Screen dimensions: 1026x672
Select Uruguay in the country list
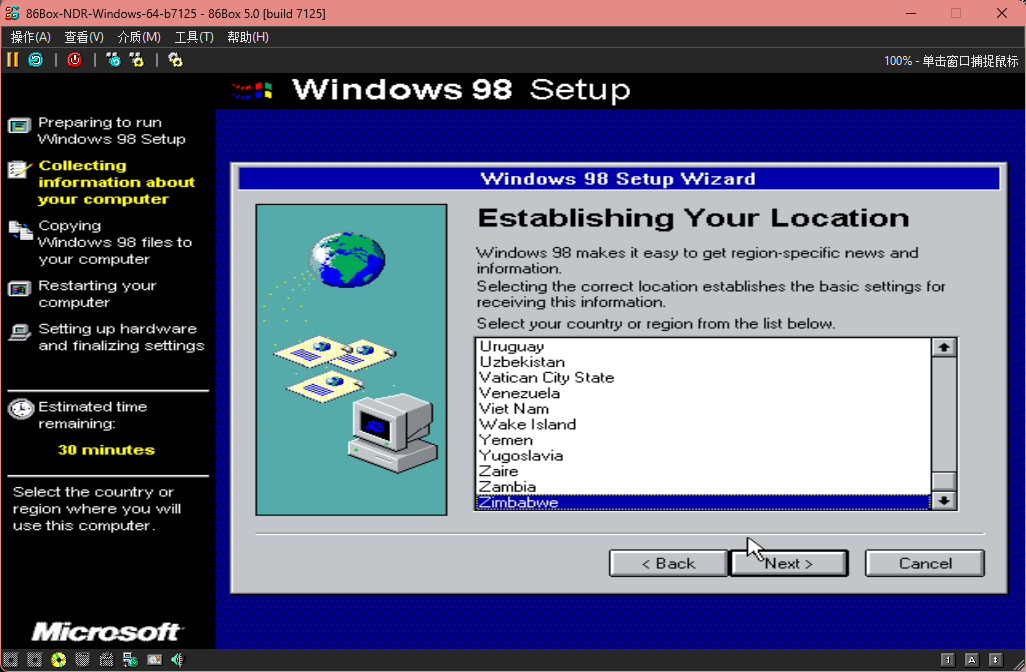pyautogui.click(x=703, y=346)
